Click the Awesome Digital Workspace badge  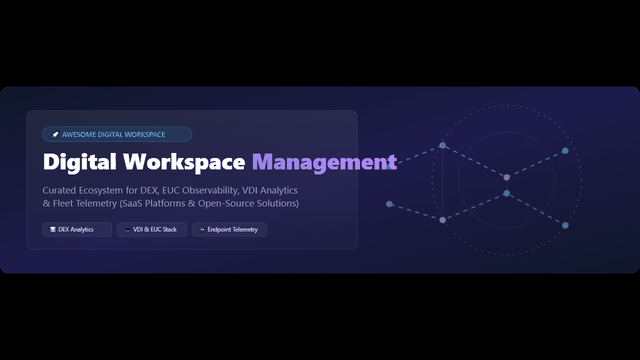click(x=117, y=134)
